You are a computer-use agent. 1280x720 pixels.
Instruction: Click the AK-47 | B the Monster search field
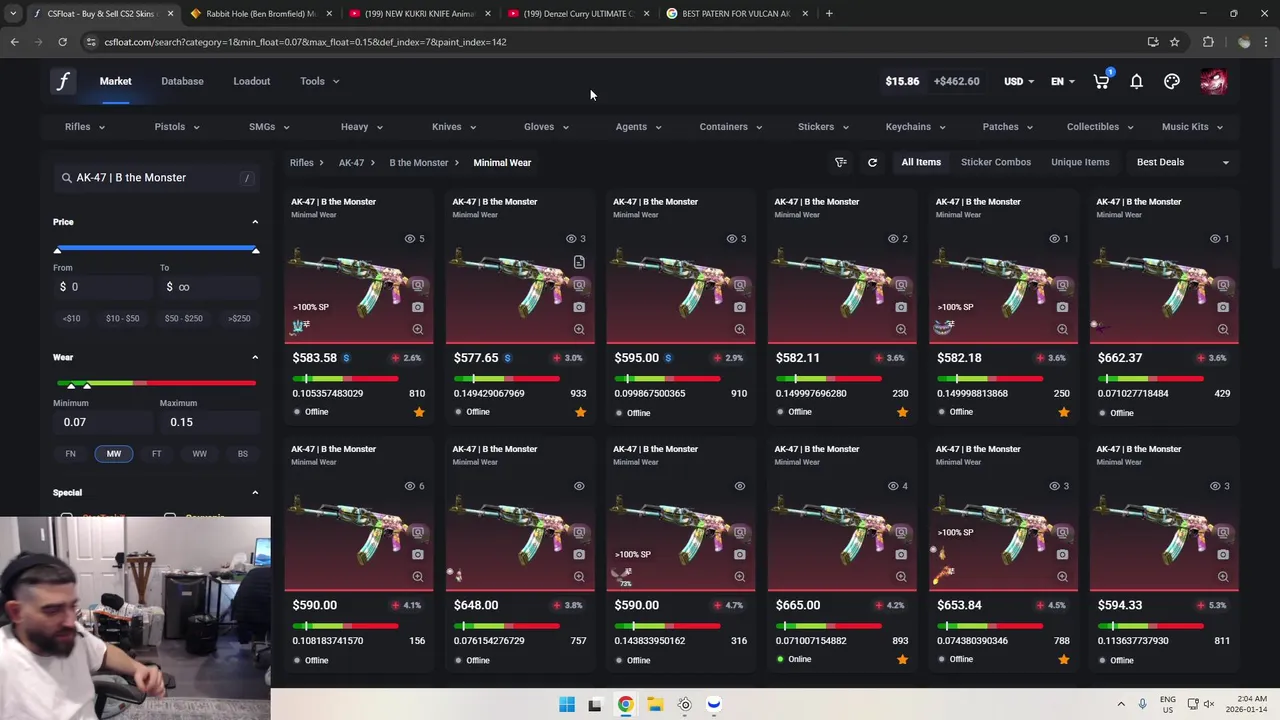pos(157,178)
